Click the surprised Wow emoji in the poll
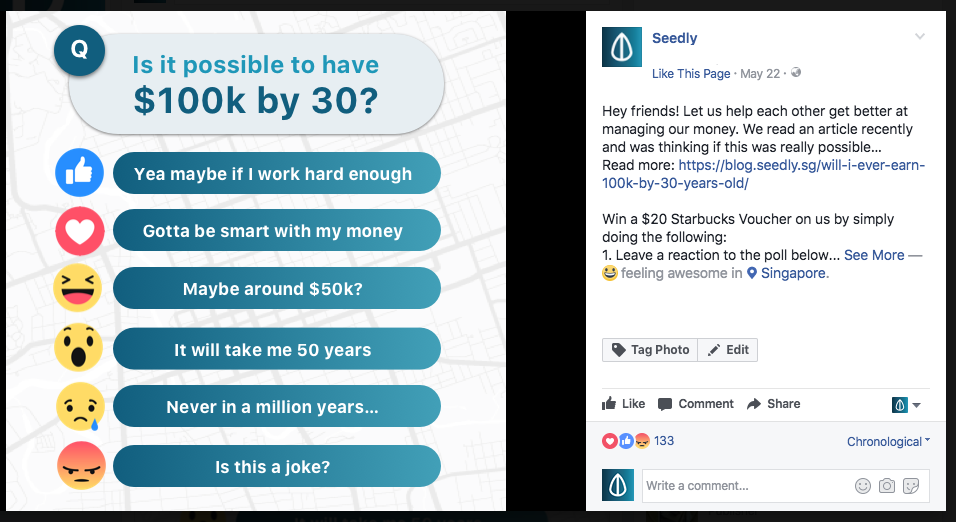Viewport: 956px width, 522px height. [79, 347]
